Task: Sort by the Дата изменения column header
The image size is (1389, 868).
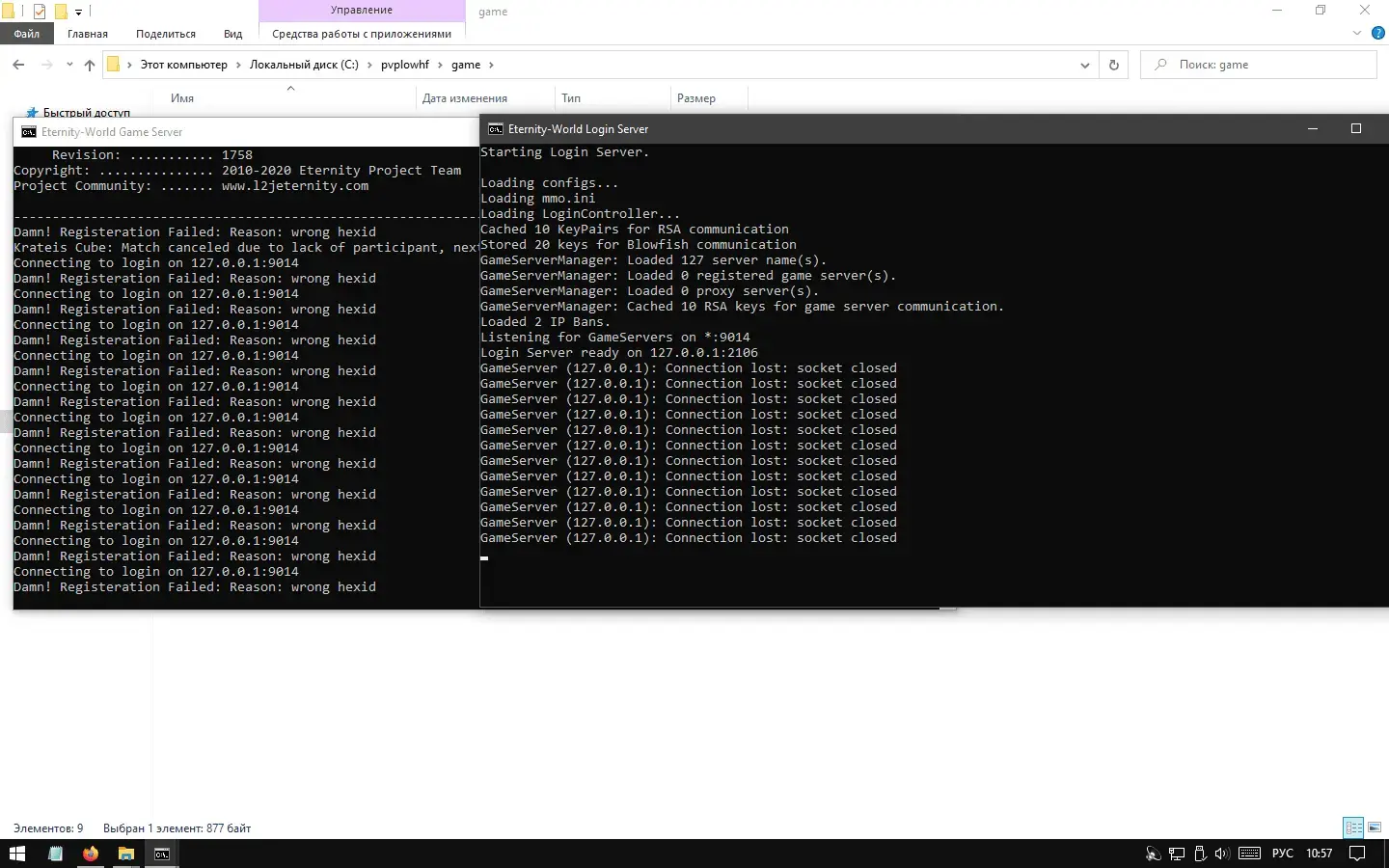Action: [x=465, y=98]
